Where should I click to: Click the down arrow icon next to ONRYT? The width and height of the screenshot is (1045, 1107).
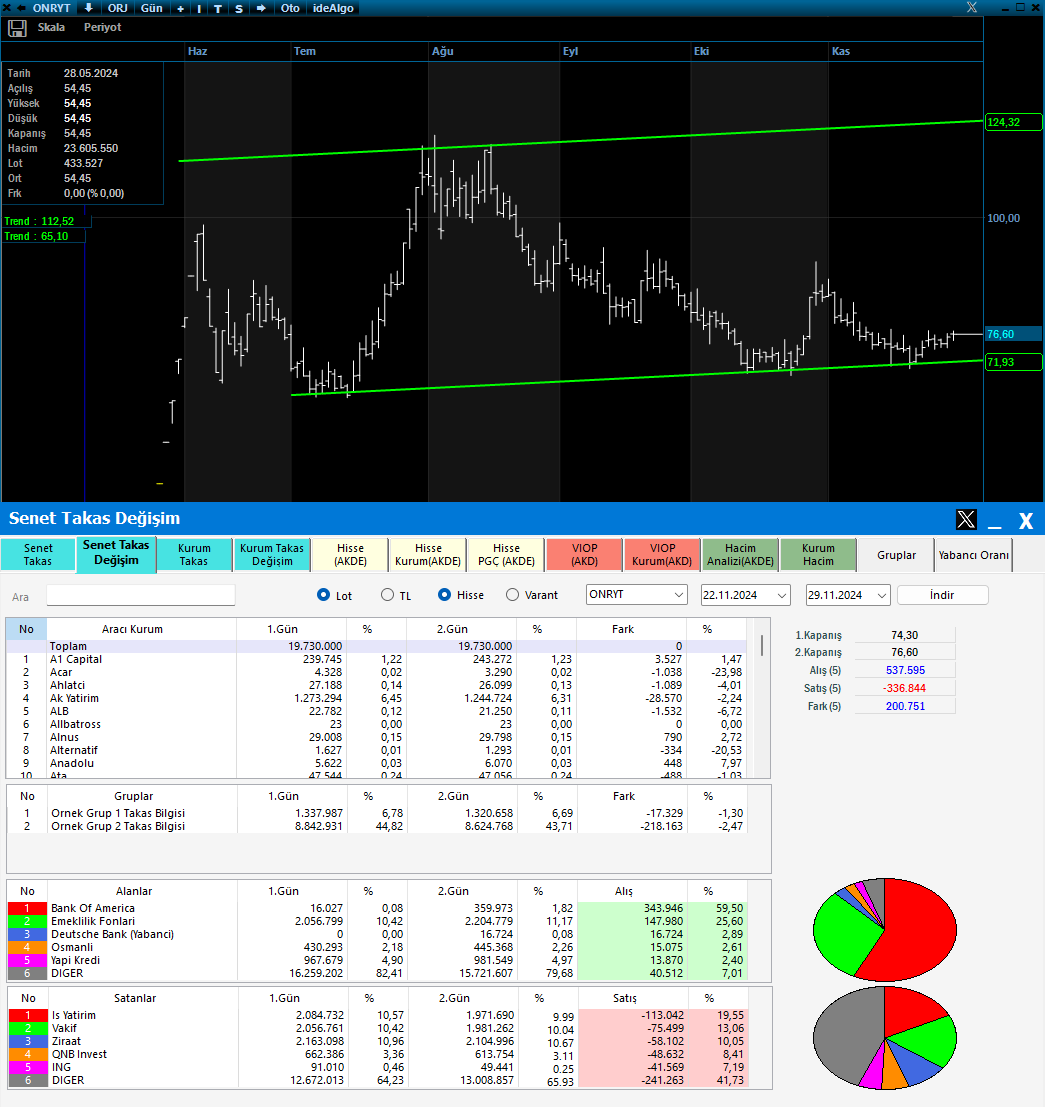pos(88,8)
